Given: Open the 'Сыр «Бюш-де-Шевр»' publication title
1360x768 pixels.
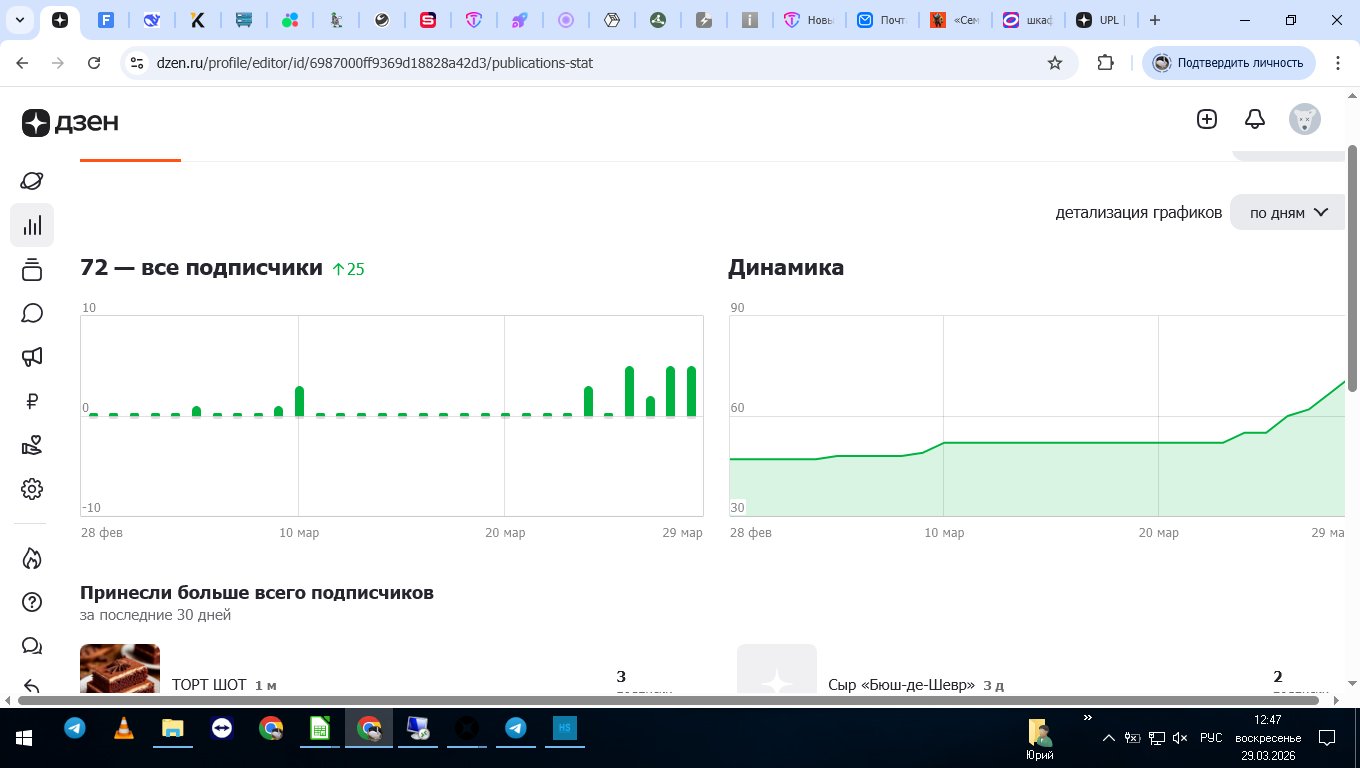Looking at the screenshot, I should (901, 685).
